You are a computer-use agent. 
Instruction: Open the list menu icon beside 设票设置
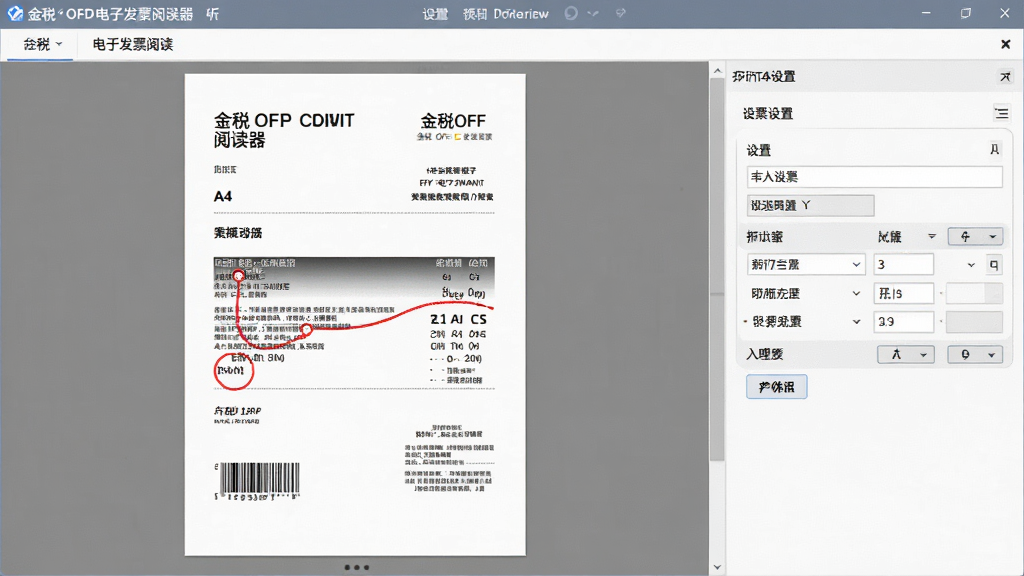tap(1001, 113)
